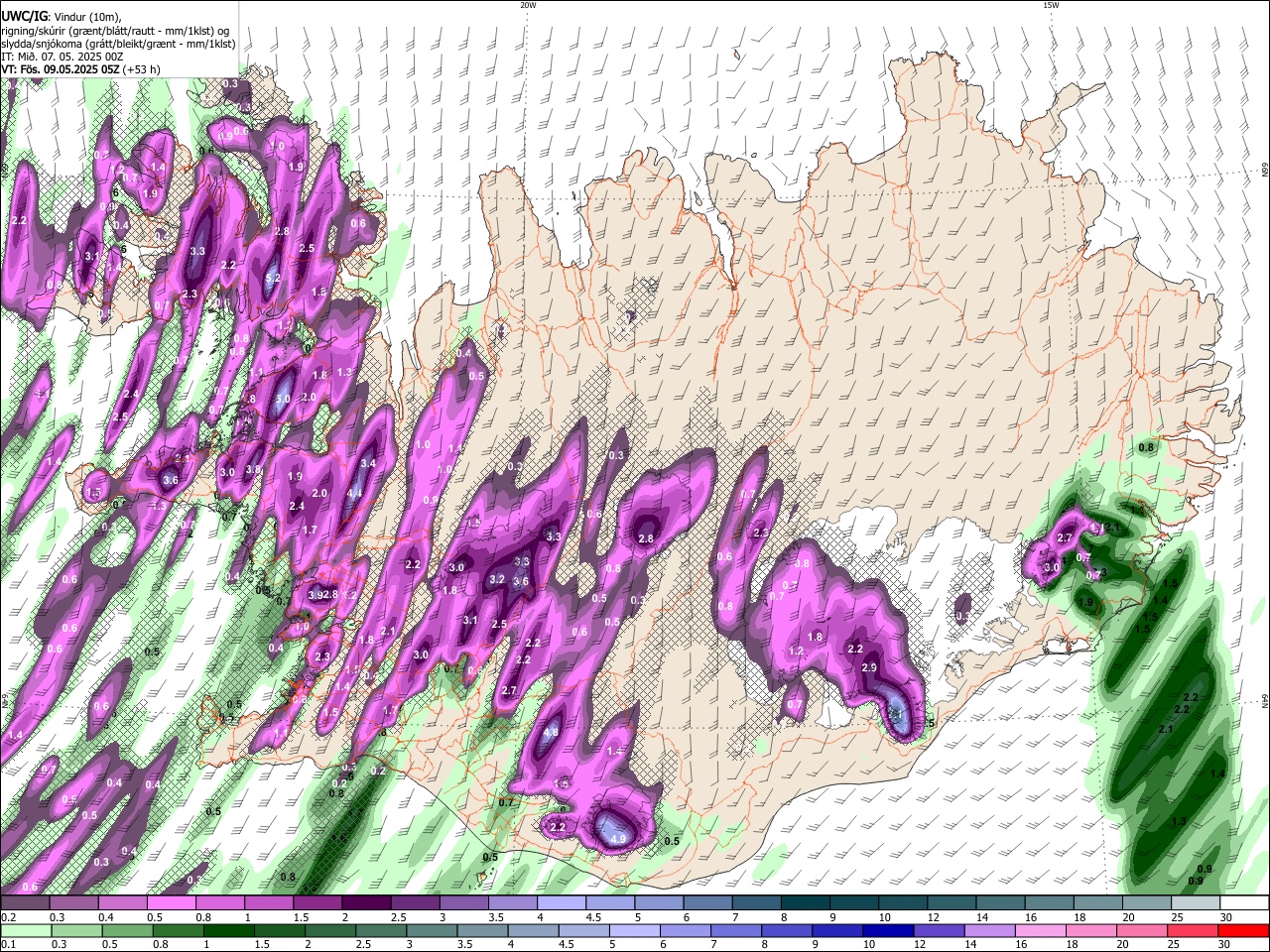Click the 4.4 precipitation value on the map
The width and height of the screenshot is (1270, 952).
(x=355, y=492)
